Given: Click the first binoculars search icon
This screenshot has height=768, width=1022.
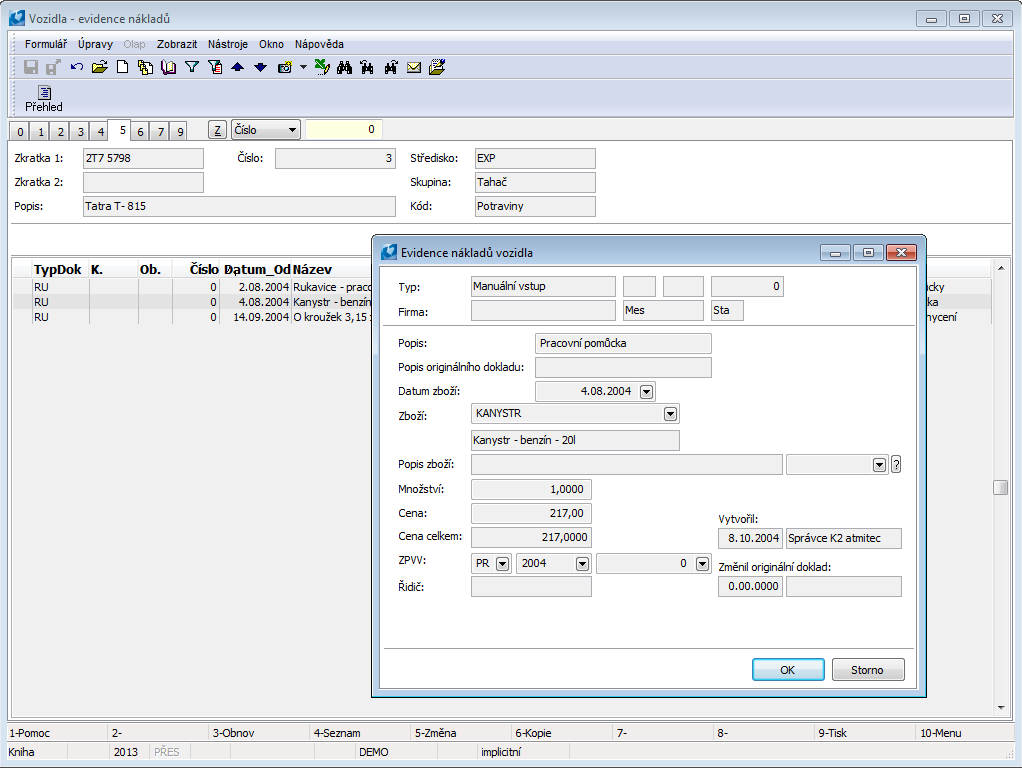Looking at the screenshot, I should (x=345, y=68).
